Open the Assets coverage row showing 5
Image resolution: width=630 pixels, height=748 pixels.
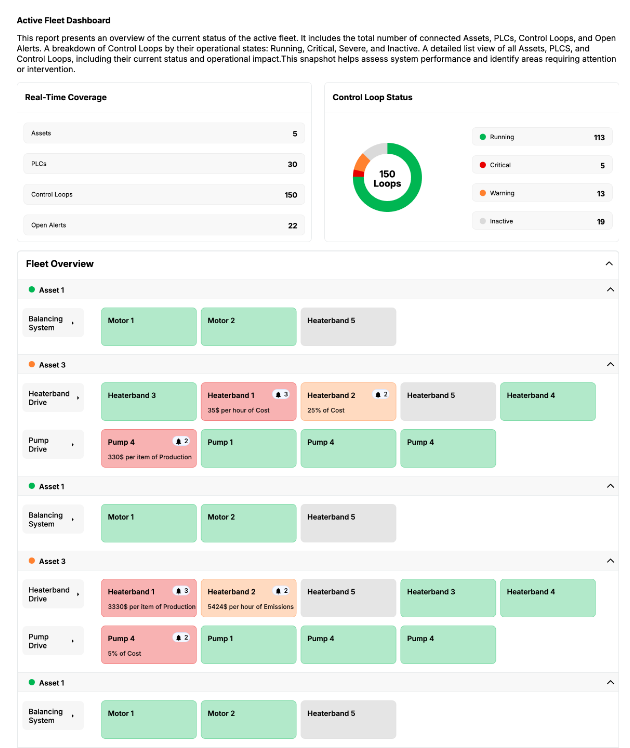pyautogui.click(x=164, y=133)
